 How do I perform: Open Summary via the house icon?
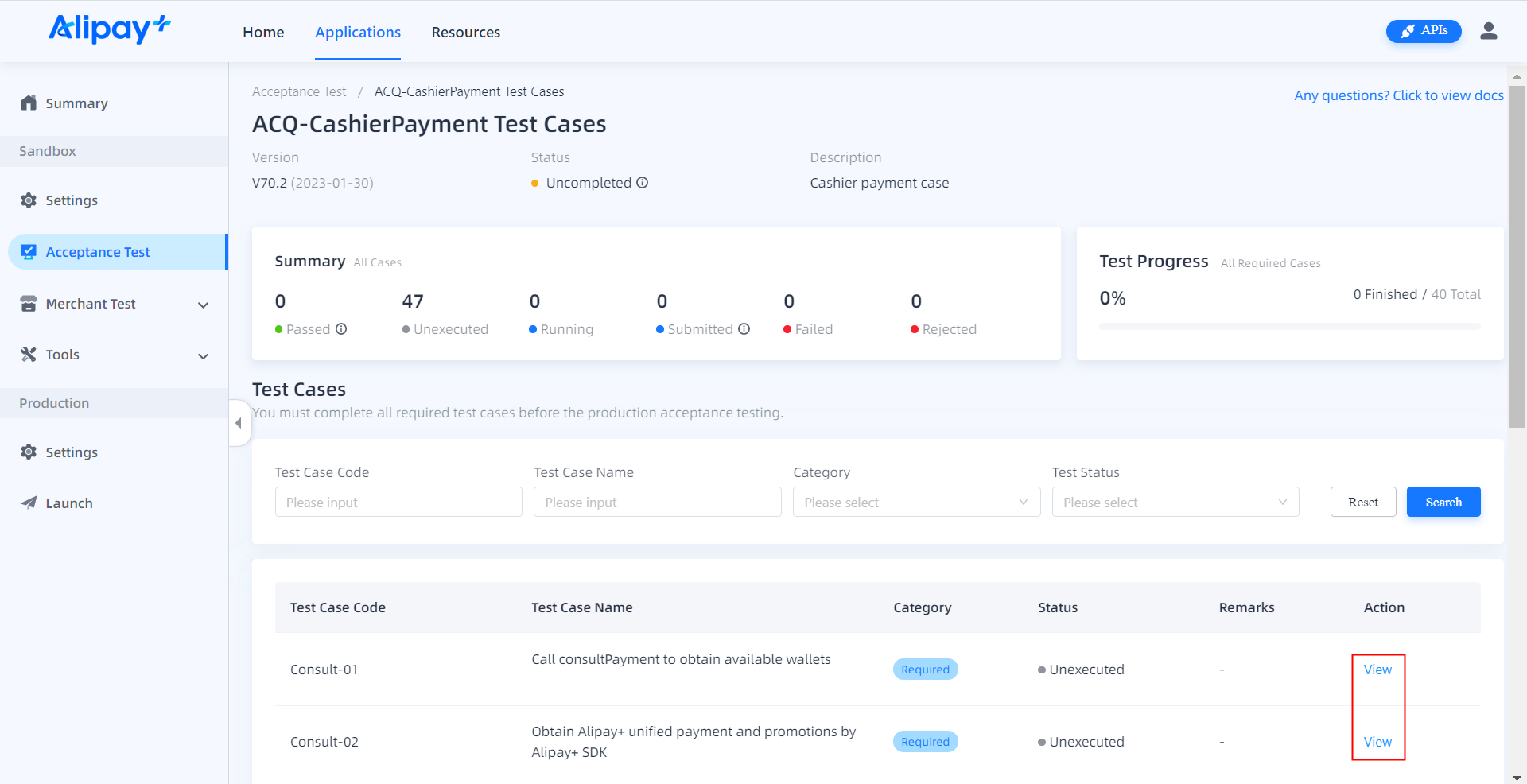pyautogui.click(x=29, y=103)
